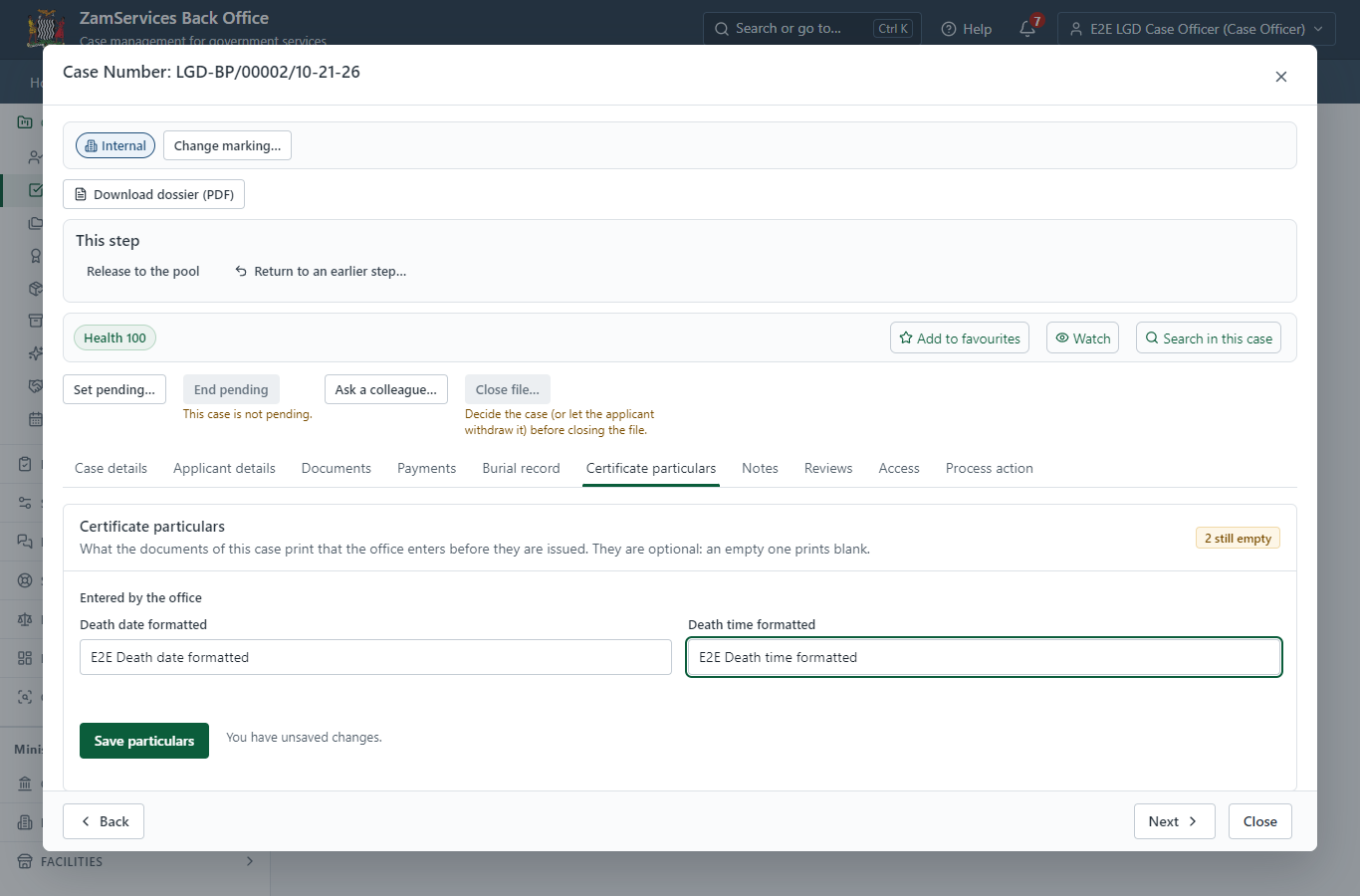The image size is (1360, 896).
Task: Open the Documents tab
Action: point(337,468)
